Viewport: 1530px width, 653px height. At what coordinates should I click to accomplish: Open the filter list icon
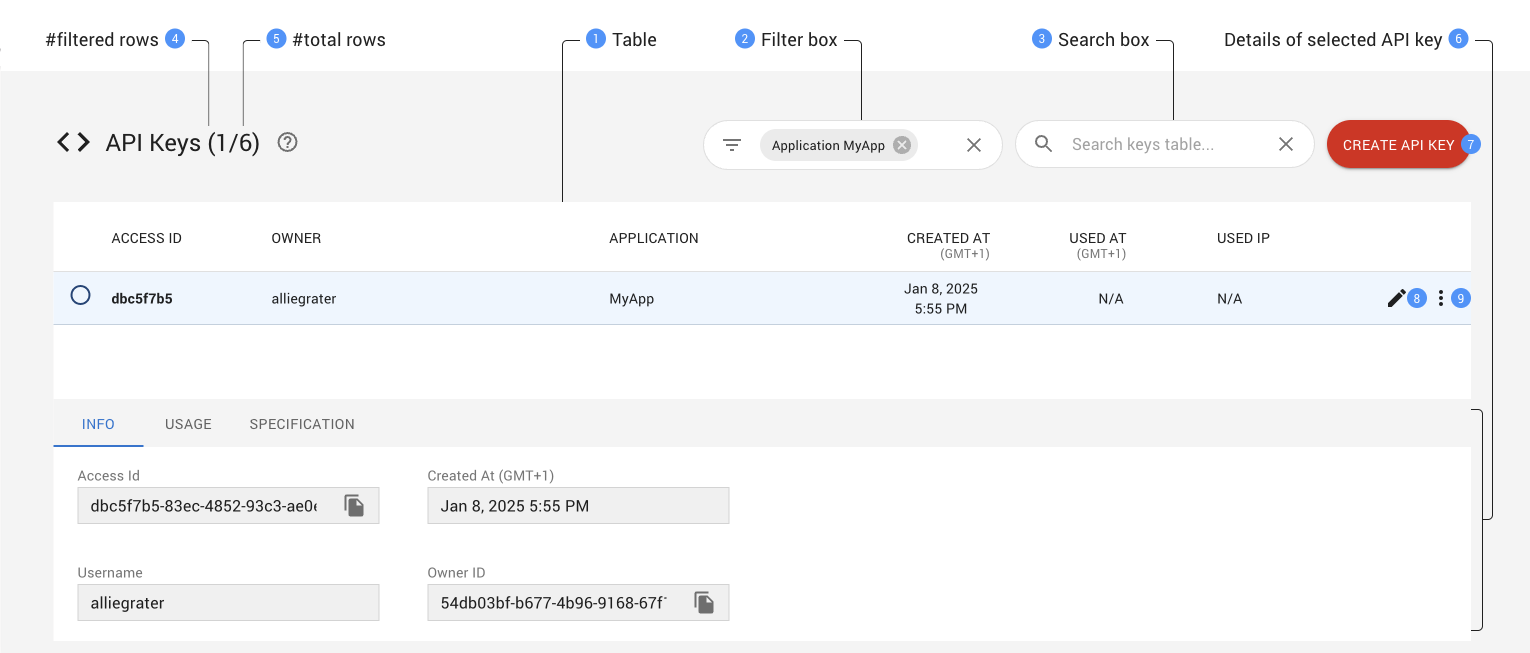[x=732, y=145]
